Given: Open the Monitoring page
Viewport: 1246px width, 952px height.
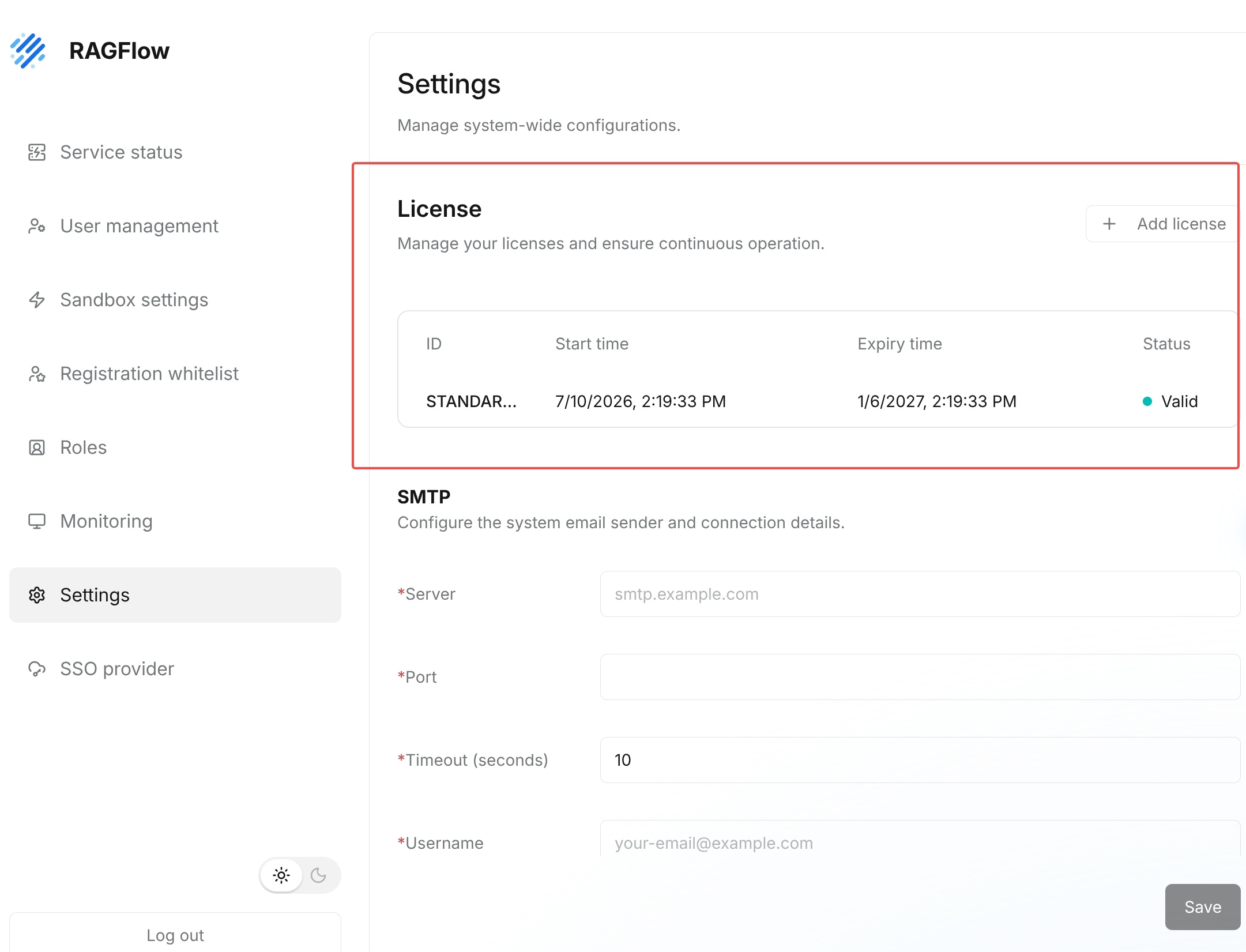Looking at the screenshot, I should click(x=175, y=521).
